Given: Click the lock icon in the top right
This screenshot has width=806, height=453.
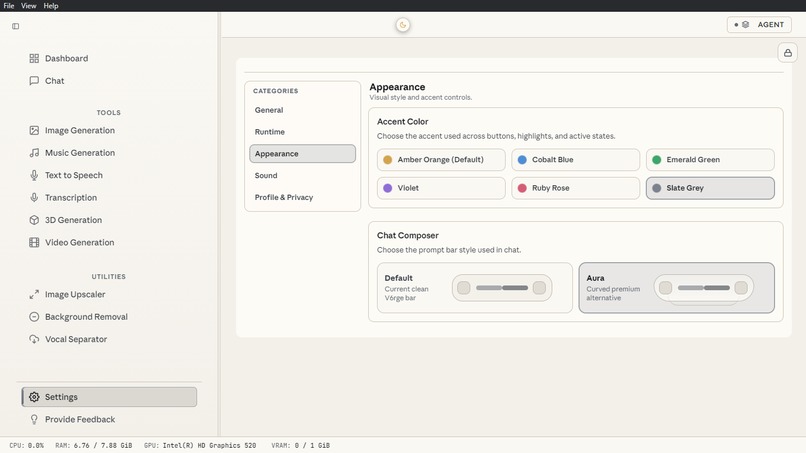Looking at the screenshot, I should click(x=787, y=53).
